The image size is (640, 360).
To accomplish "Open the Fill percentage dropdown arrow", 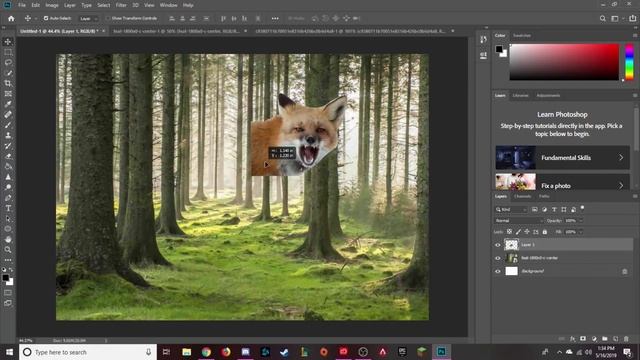I will [x=581, y=232].
